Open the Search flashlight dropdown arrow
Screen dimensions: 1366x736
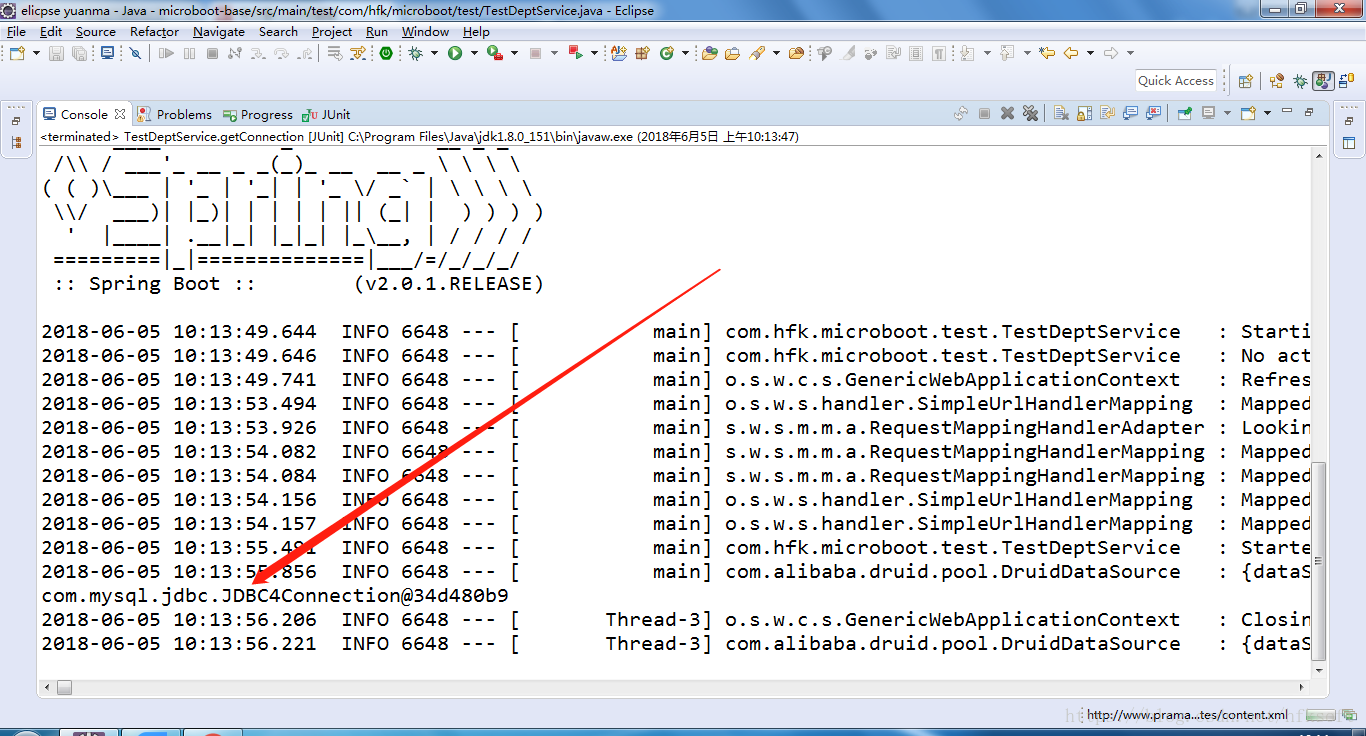[x=776, y=53]
